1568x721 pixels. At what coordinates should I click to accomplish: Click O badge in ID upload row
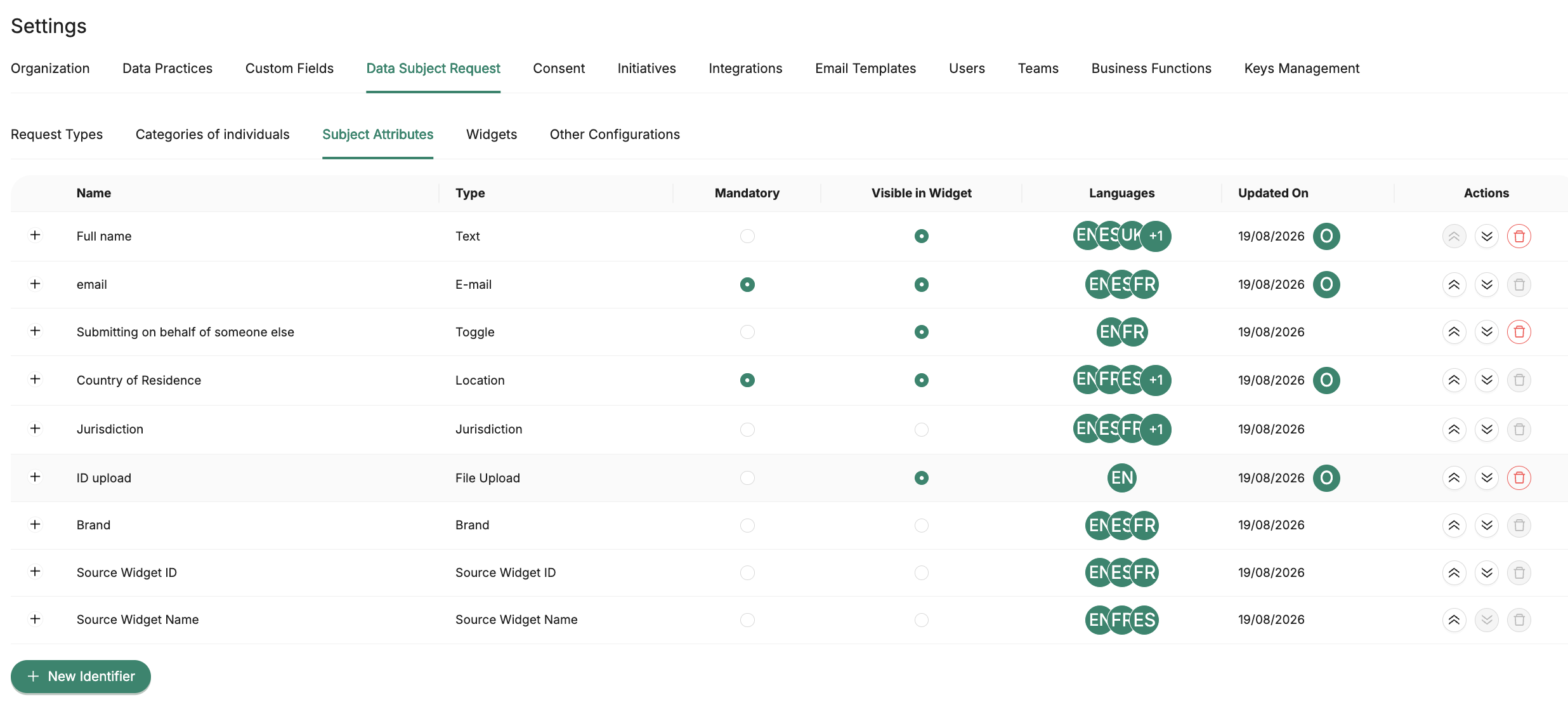pos(1326,478)
